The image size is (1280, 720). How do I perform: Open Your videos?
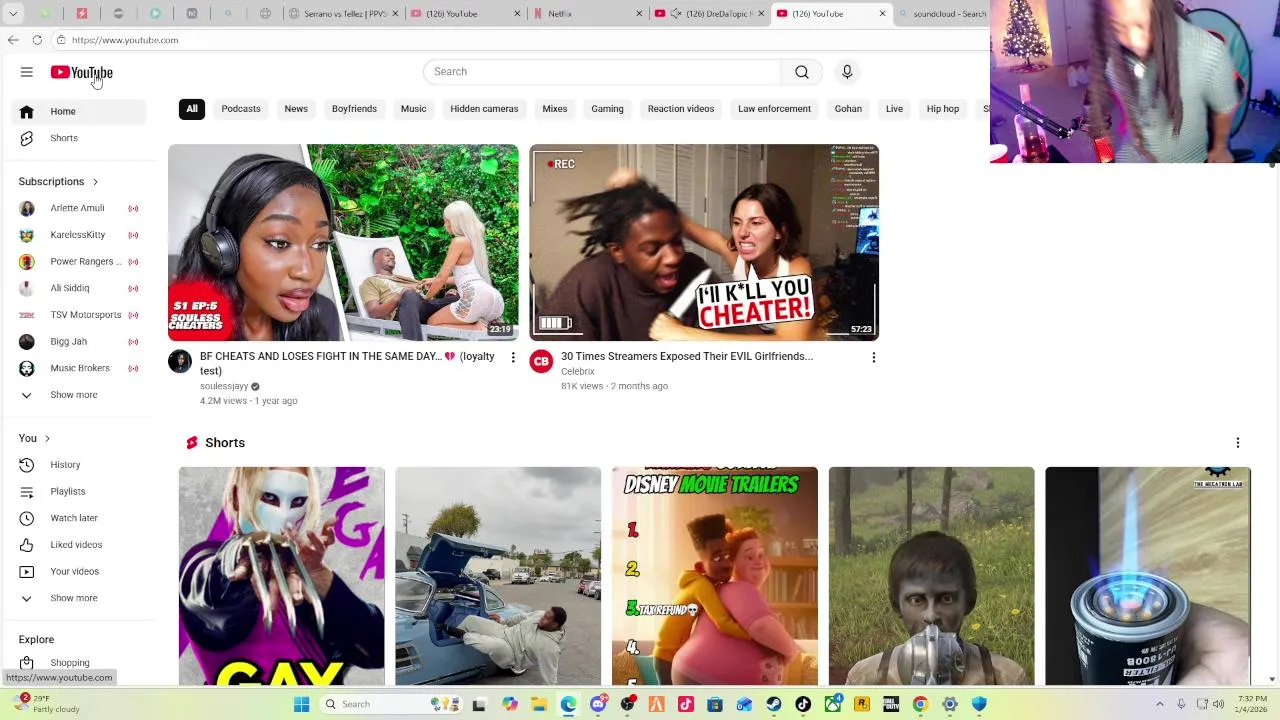(x=79, y=572)
